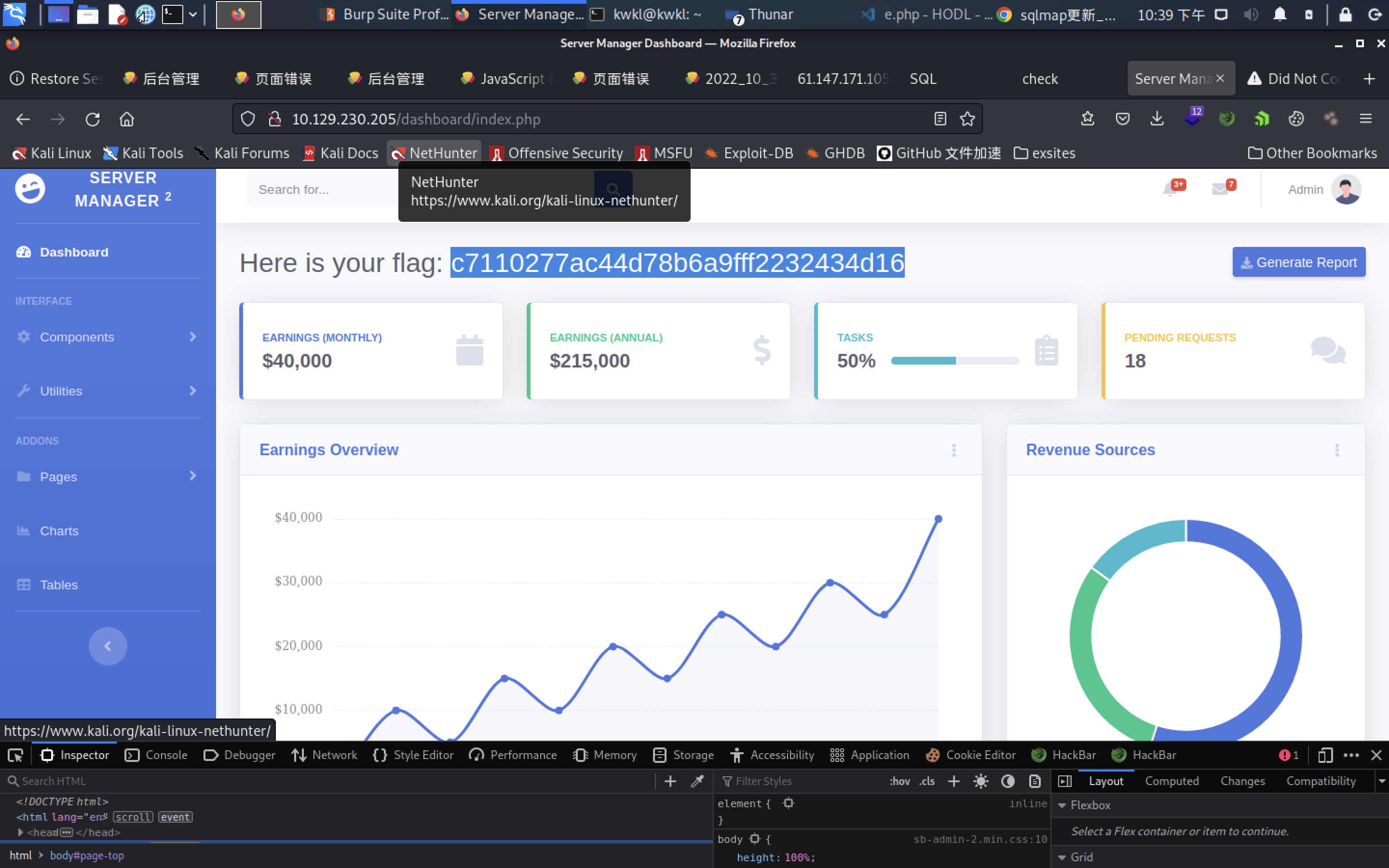The image size is (1389, 868).
Task: Bookmark this page with star icon
Action: tap(967, 120)
